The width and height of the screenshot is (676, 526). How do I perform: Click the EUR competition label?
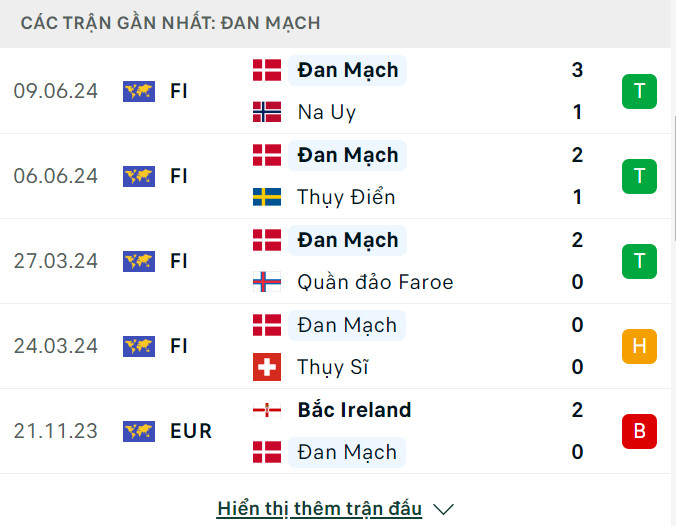(x=191, y=431)
